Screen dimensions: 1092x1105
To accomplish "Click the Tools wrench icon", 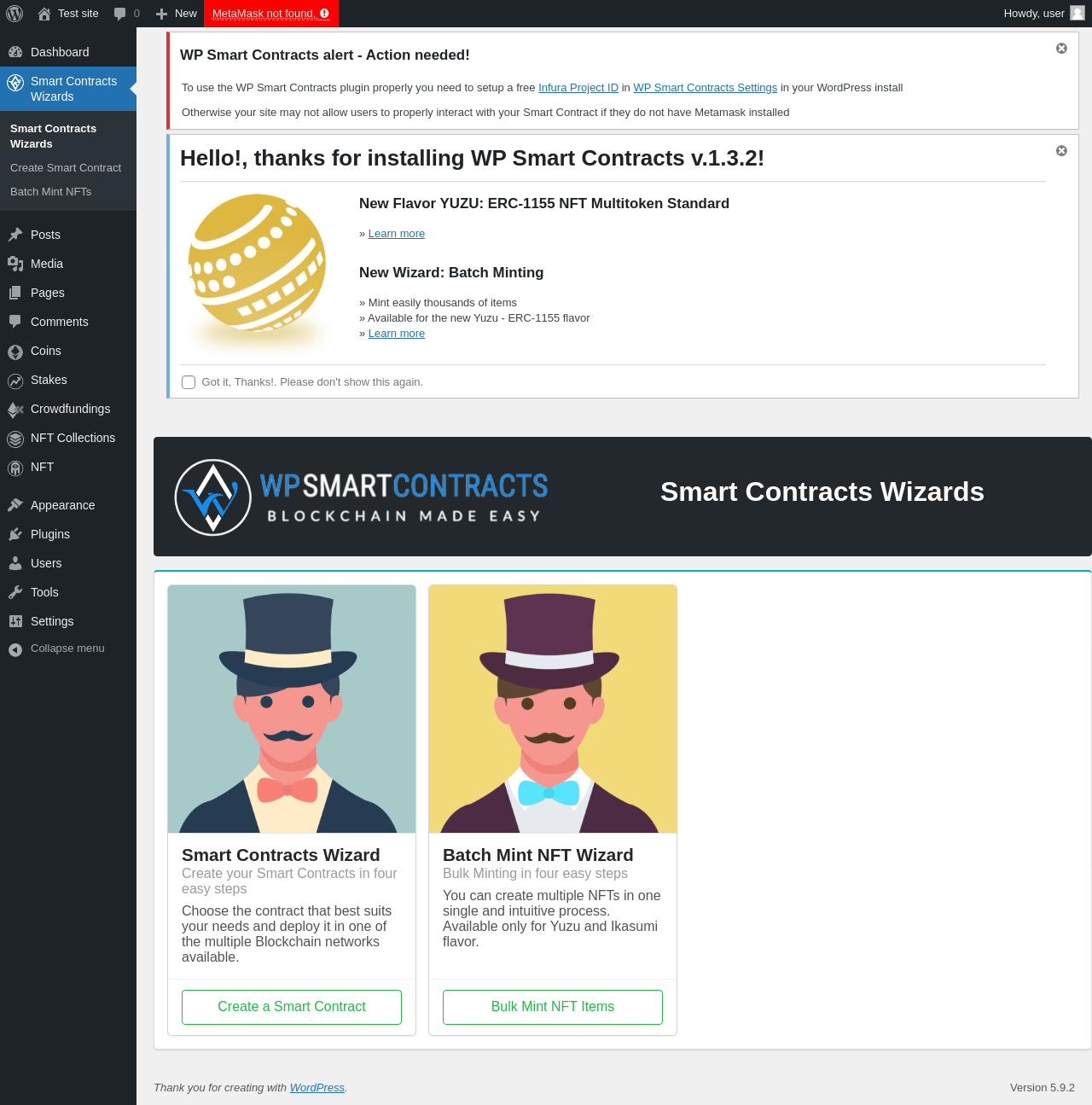I will click(x=15, y=592).
